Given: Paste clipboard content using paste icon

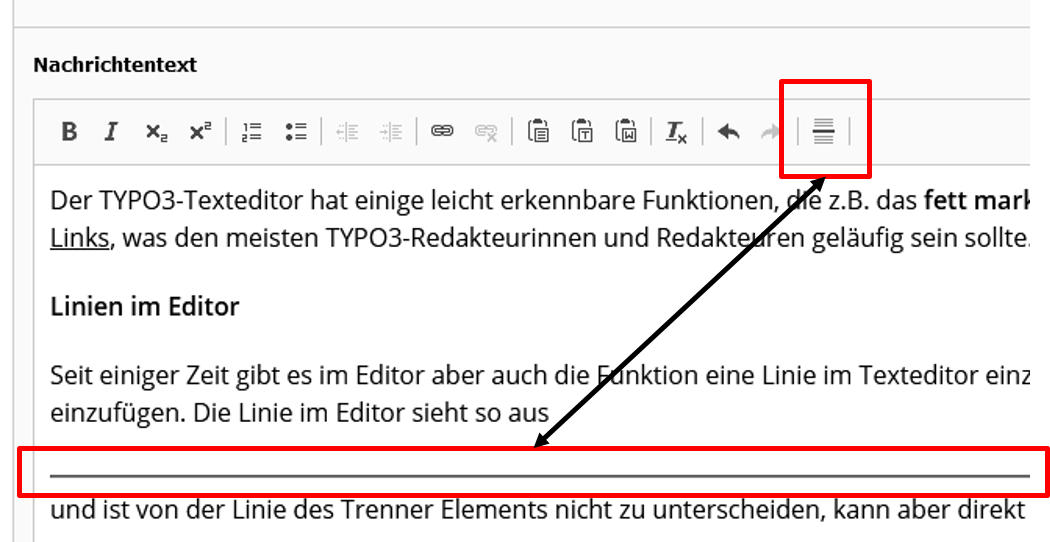Looking at the screenshot, I should pyautogui.click(x=539, y=132).
